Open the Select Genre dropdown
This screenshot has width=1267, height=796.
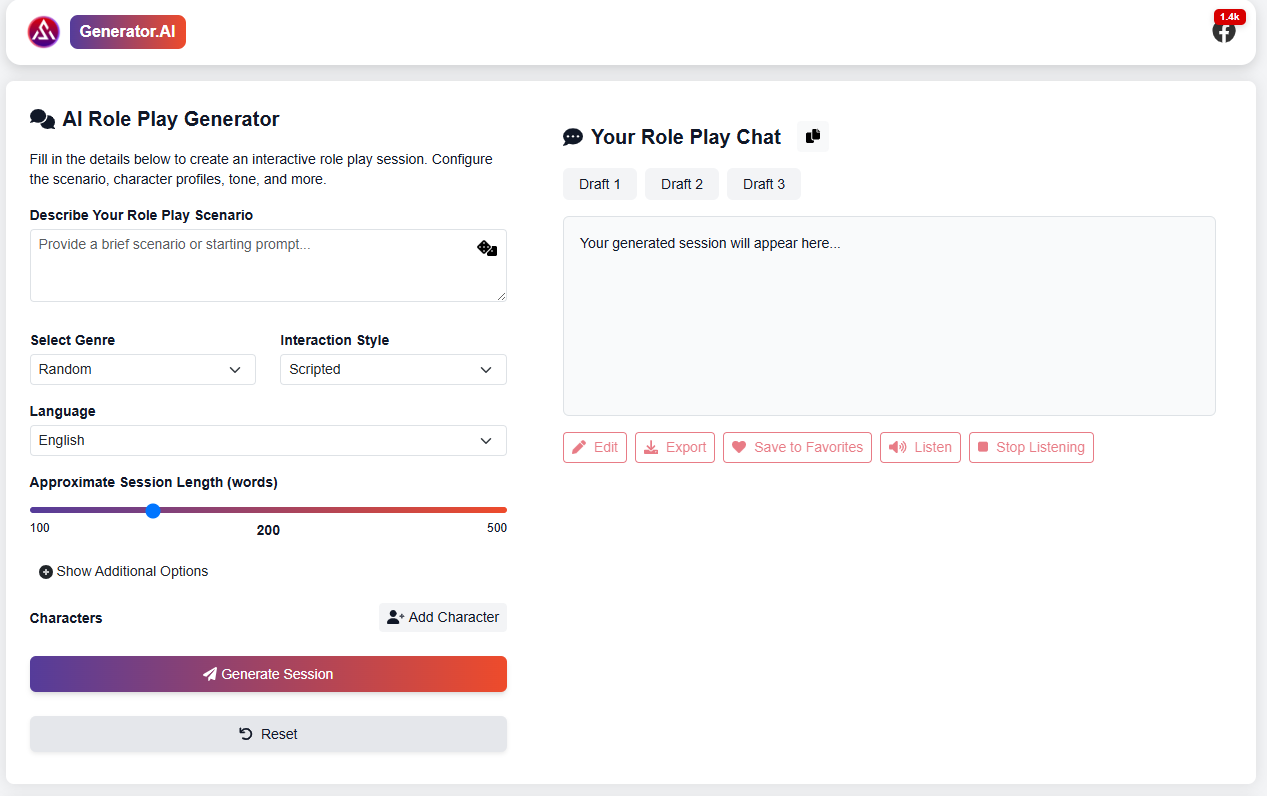point(143,369)
